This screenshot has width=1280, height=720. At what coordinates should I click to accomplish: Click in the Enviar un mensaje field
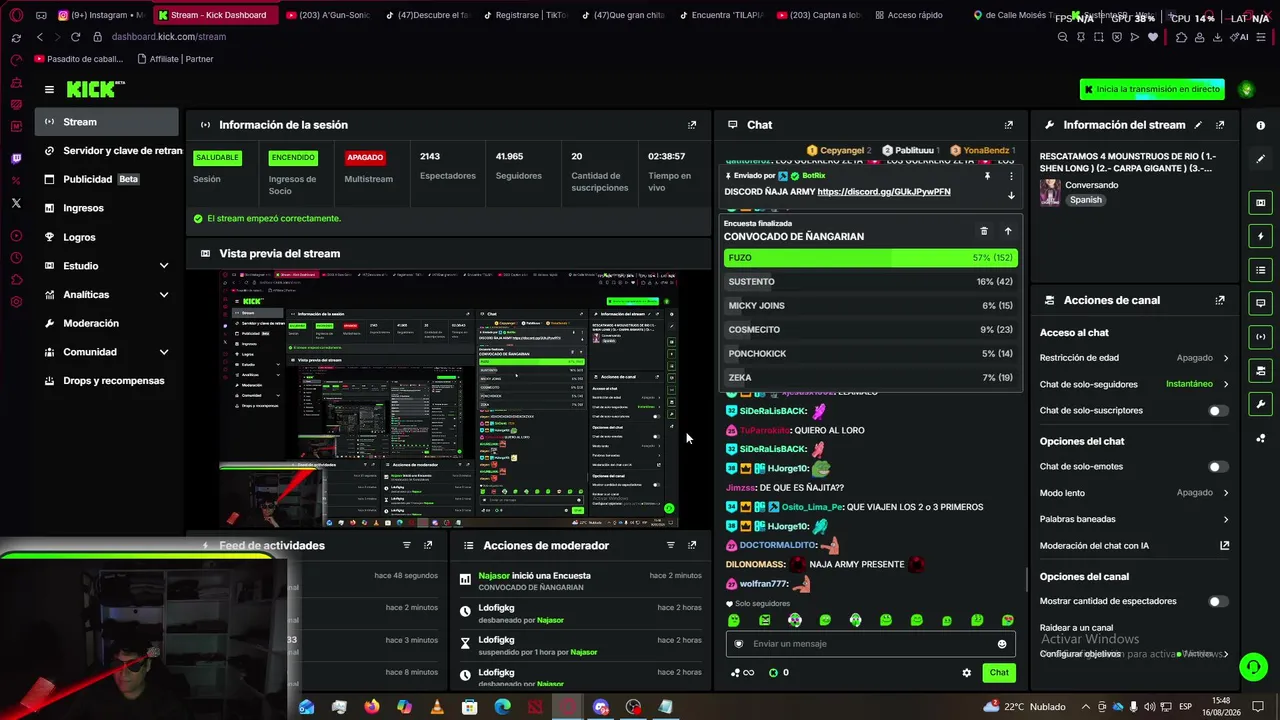pyautogui.click(x=870, y=644)
